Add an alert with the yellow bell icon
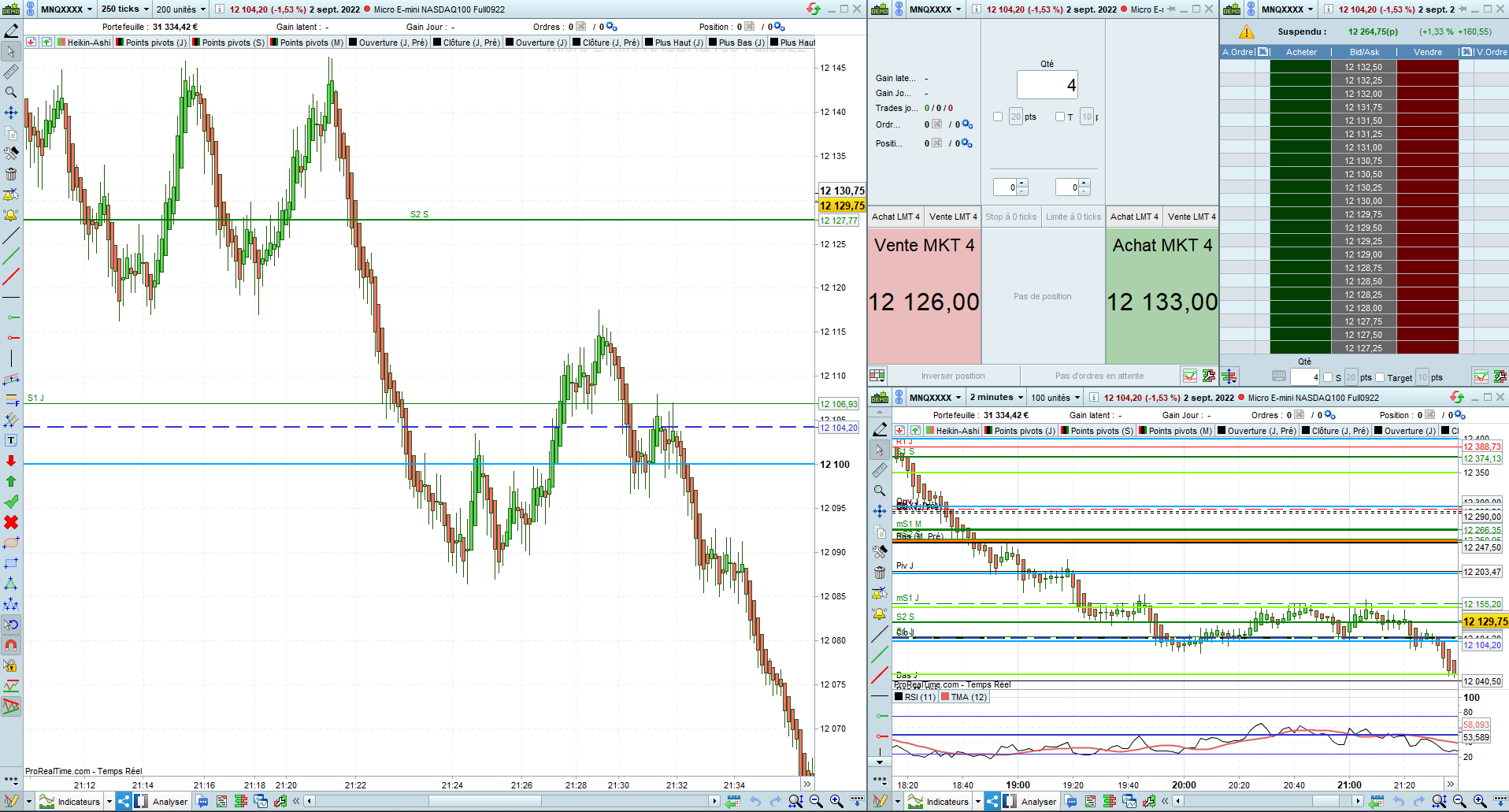Screen dimensions: 1509x812 coord(11,215)
